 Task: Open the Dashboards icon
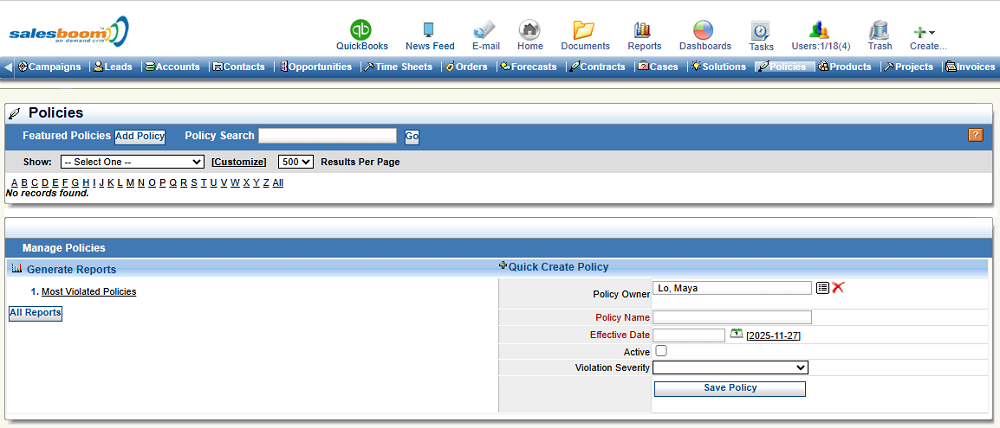click(x=704, y=29)
